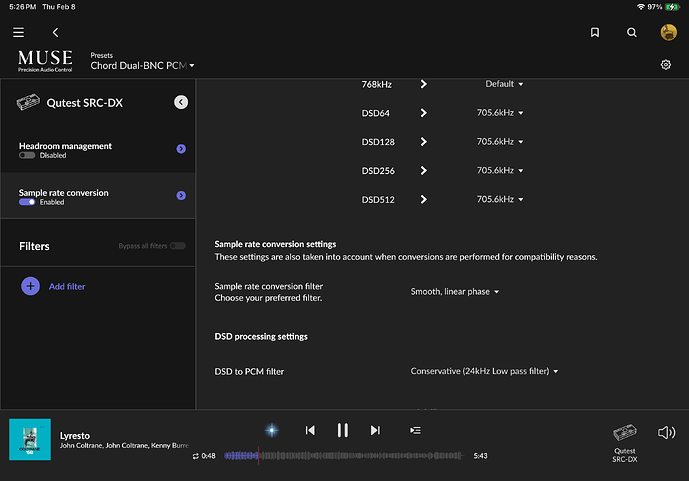Toggle Sample rate conversion switch
The width and height of the screenshot is (689, 481).
point(27,202)
